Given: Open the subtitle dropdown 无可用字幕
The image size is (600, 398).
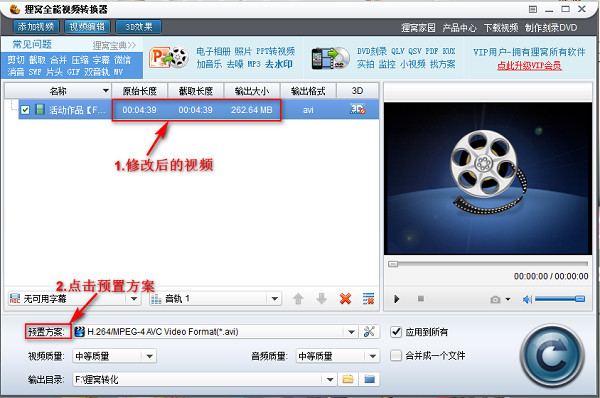Looking at the screenshot, I should (134, 298).
